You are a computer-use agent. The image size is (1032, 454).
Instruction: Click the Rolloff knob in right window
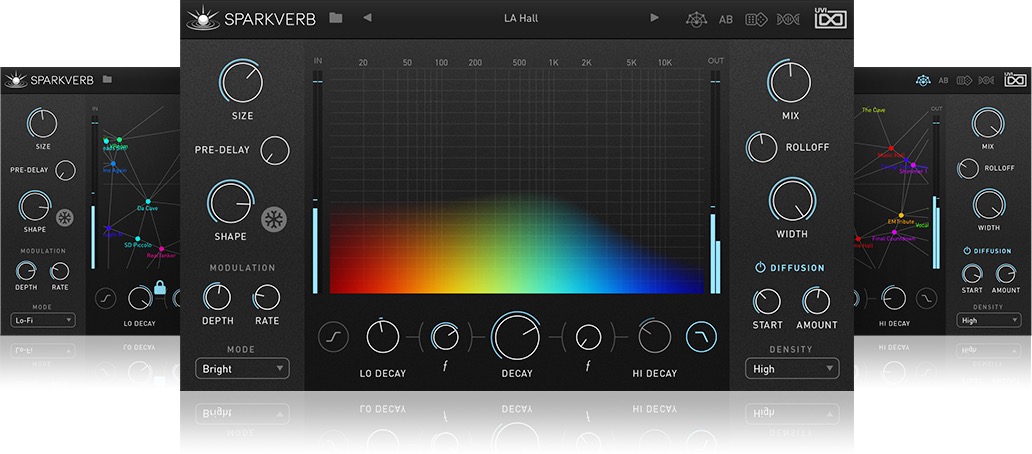(968, 168)
